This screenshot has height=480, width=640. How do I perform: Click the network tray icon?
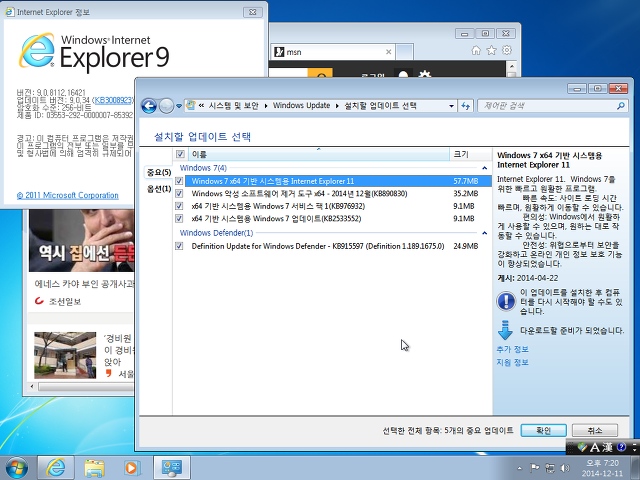coord(550,468)
